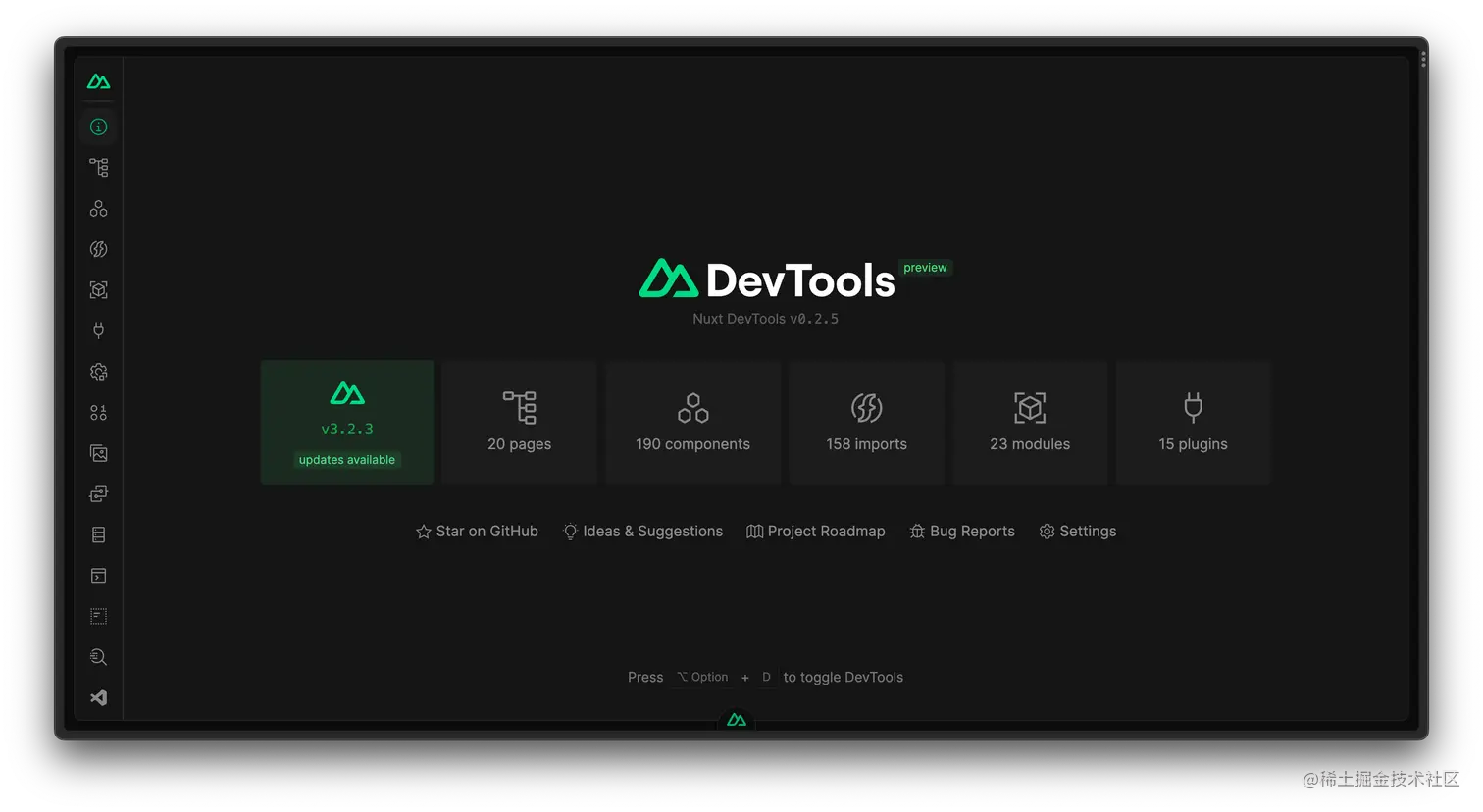This screenshot has width=1483, height=812.
Task: Open the Payload window-code icon in sidebar
Action: coord(98,576)
